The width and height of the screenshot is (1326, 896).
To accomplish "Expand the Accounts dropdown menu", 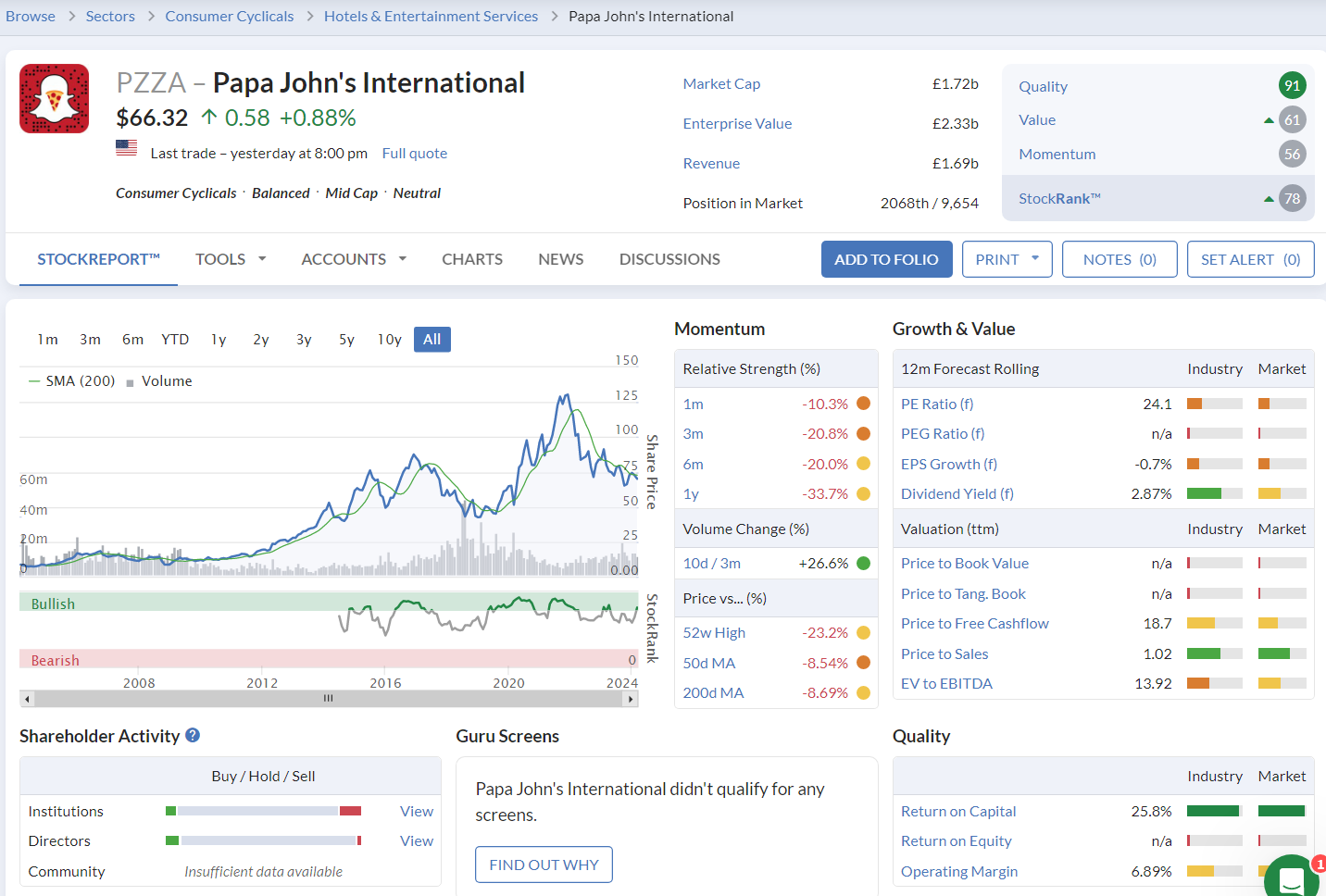I will pos(354,259).
